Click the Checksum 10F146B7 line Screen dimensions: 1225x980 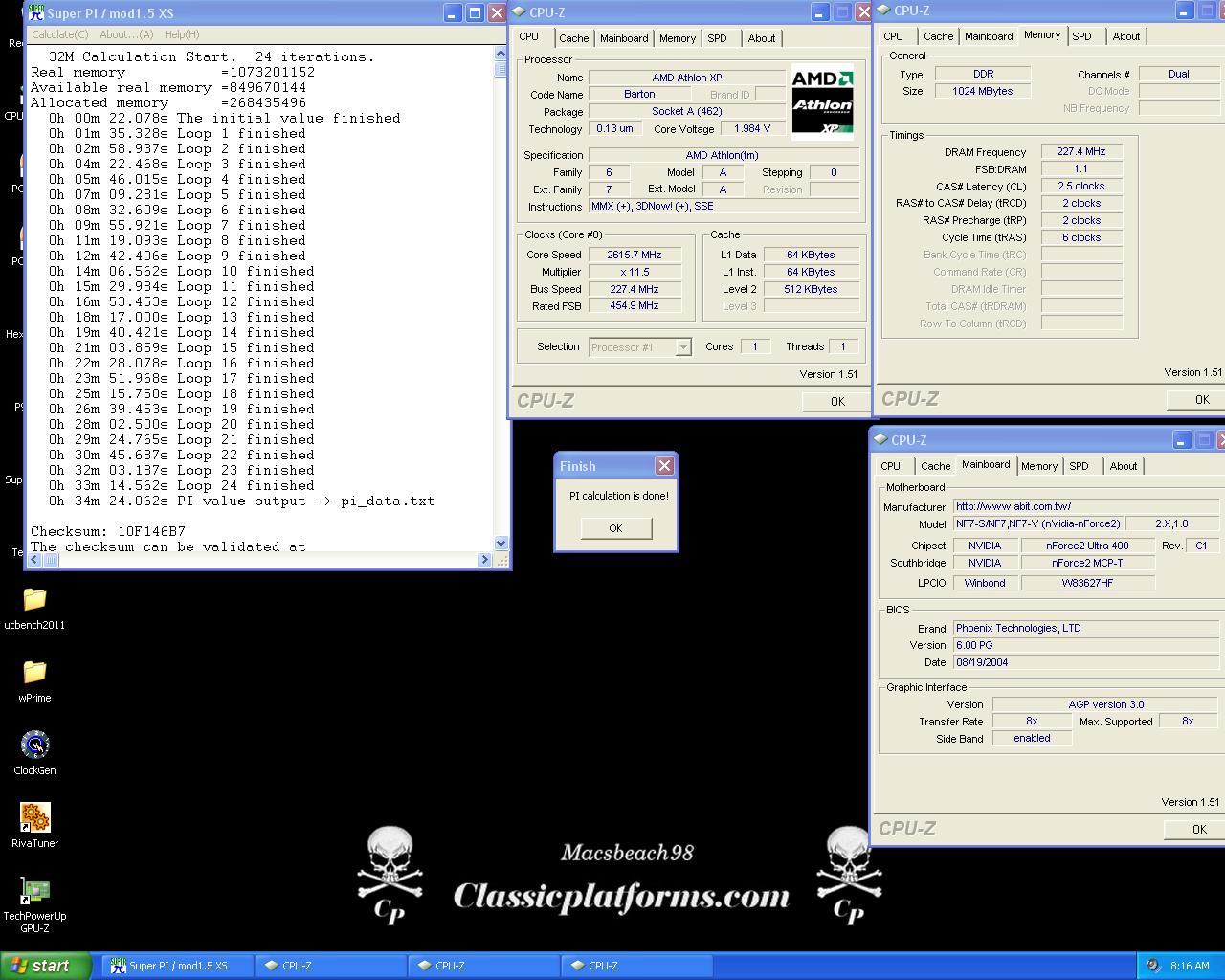click(108, 531)
